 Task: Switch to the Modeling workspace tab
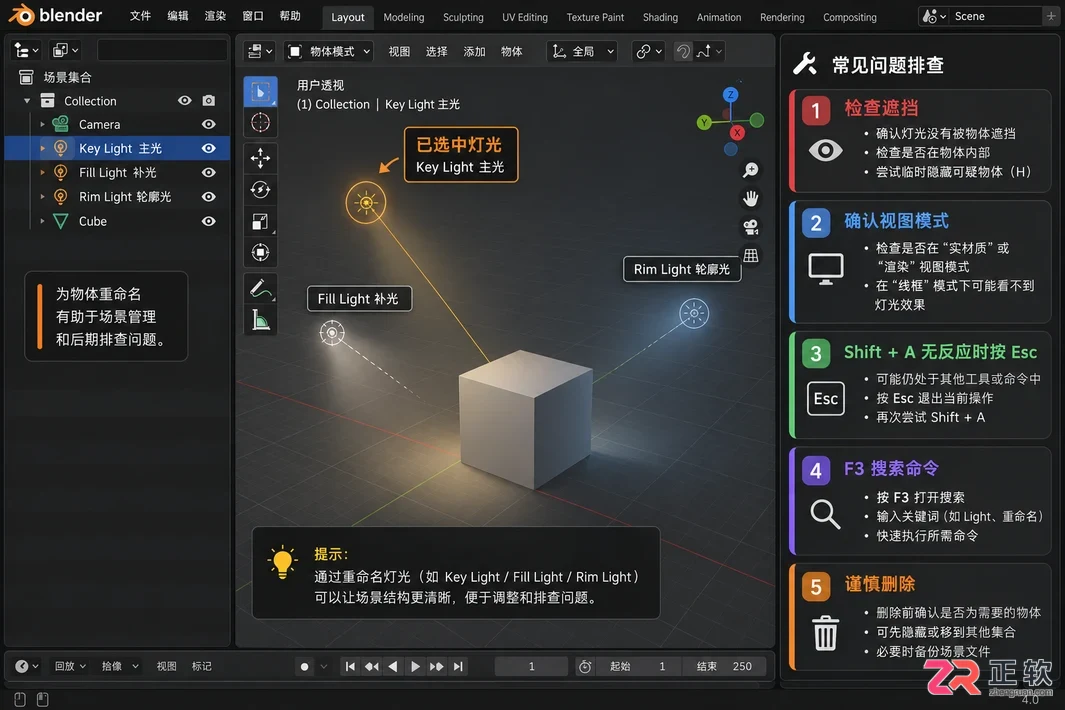coord(403,17)
